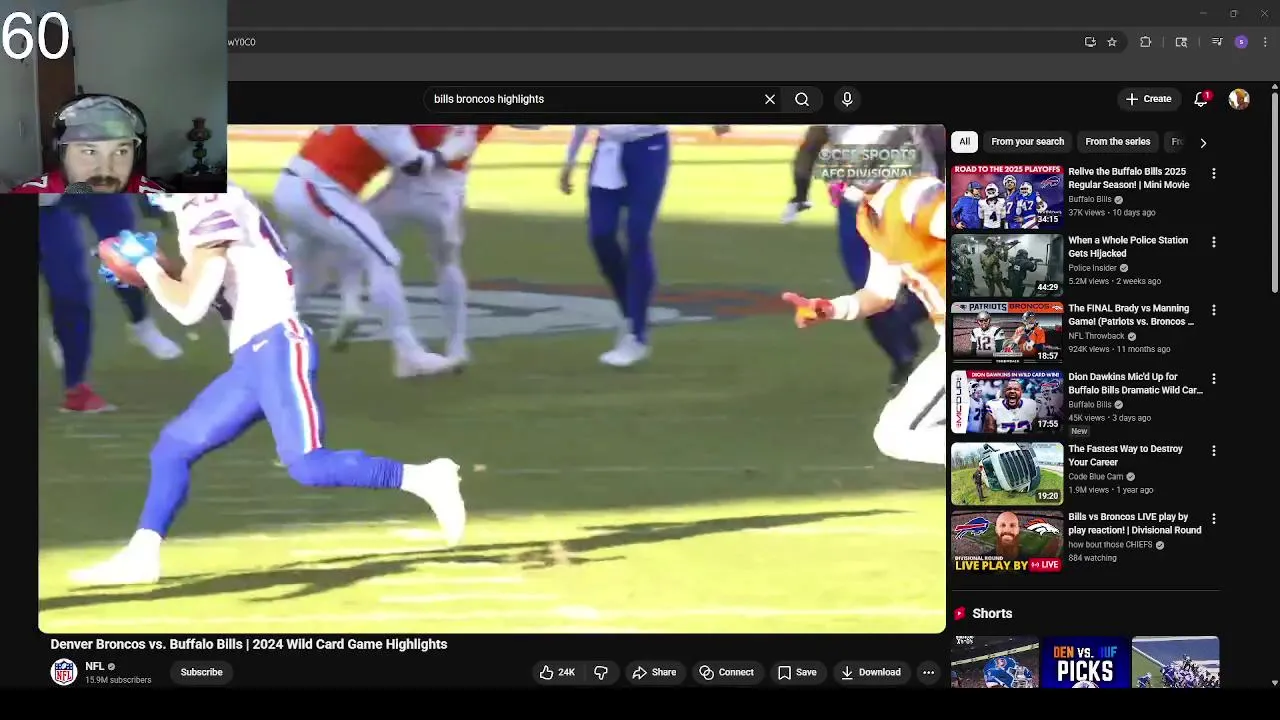
Task: Open the browser tab search icon
Action: click(x=1181, y=42)
